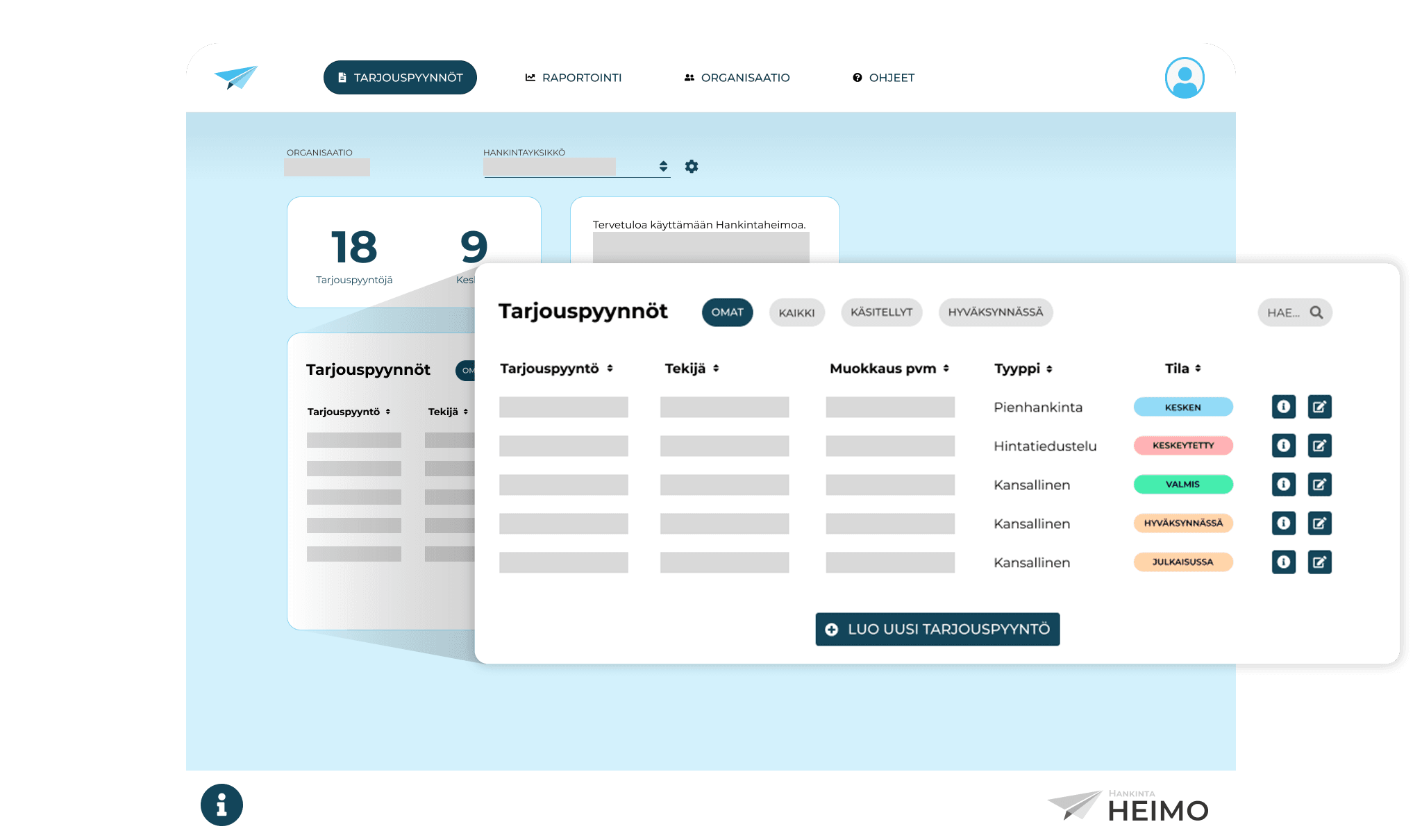The image size is (1422, 840).
Task: Edit the Hintatiedustelu row
Action: 1319,446
